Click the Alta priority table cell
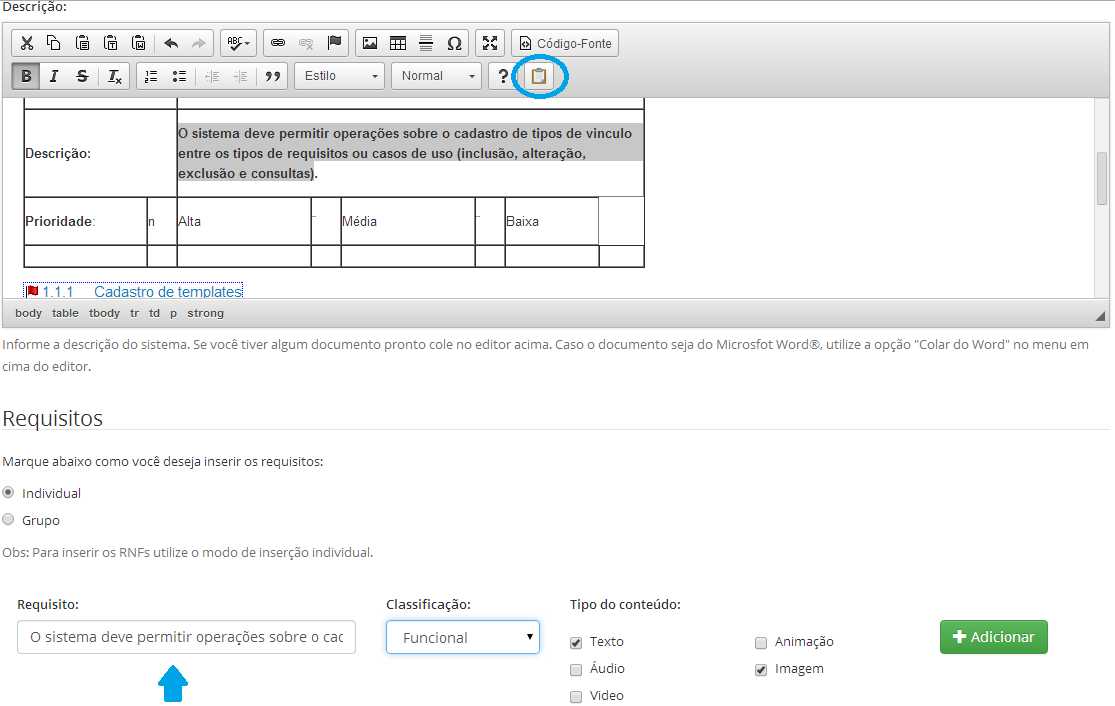1115x706 pixels. [x=244, y=221]
